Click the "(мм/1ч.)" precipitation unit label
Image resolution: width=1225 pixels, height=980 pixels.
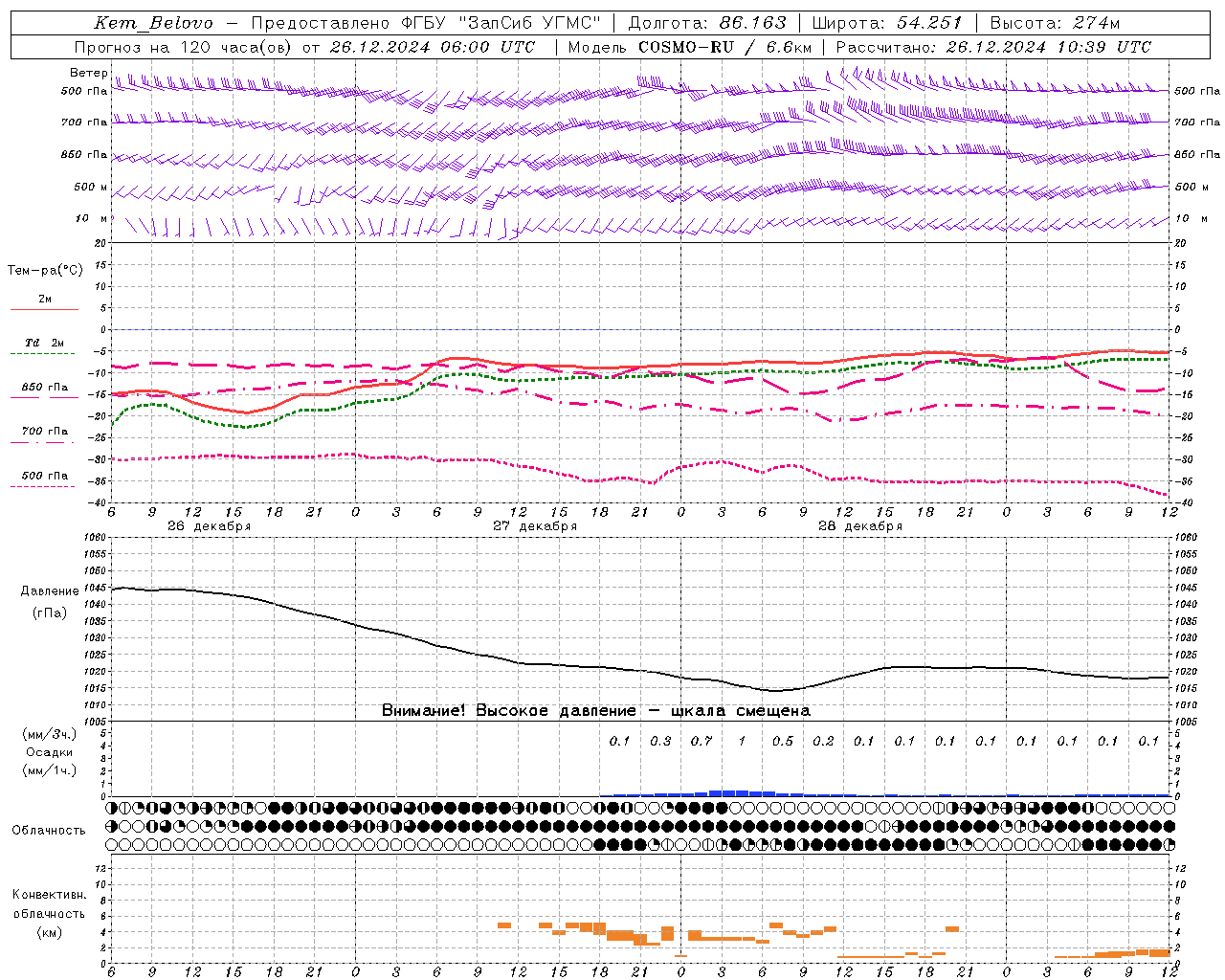(50, 770)
